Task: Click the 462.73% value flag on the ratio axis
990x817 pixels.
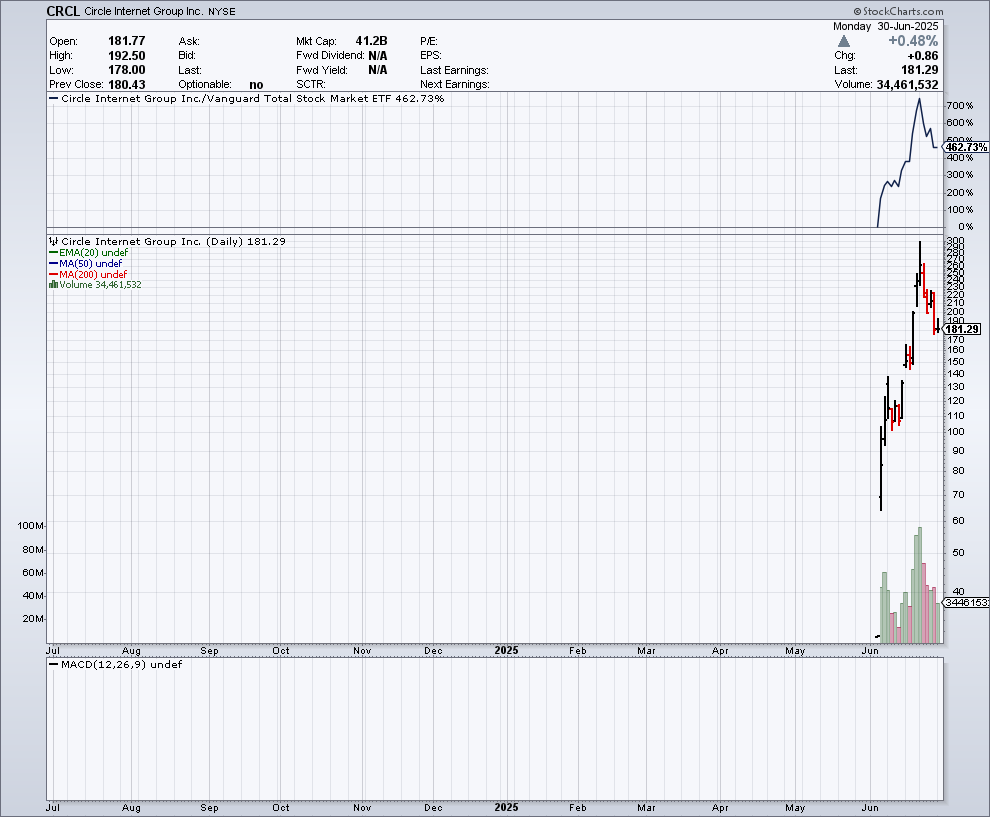Action: click(966, 147)
